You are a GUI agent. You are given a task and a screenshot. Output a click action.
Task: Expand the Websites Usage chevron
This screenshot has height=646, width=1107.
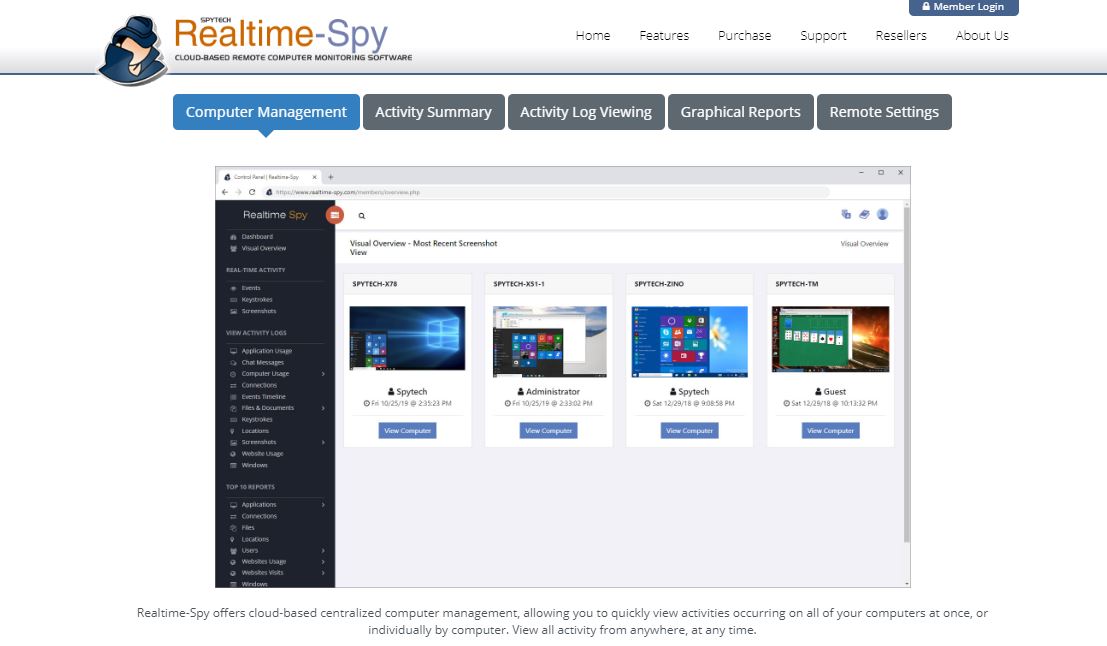pyautogui.click(x=323, y=562)
